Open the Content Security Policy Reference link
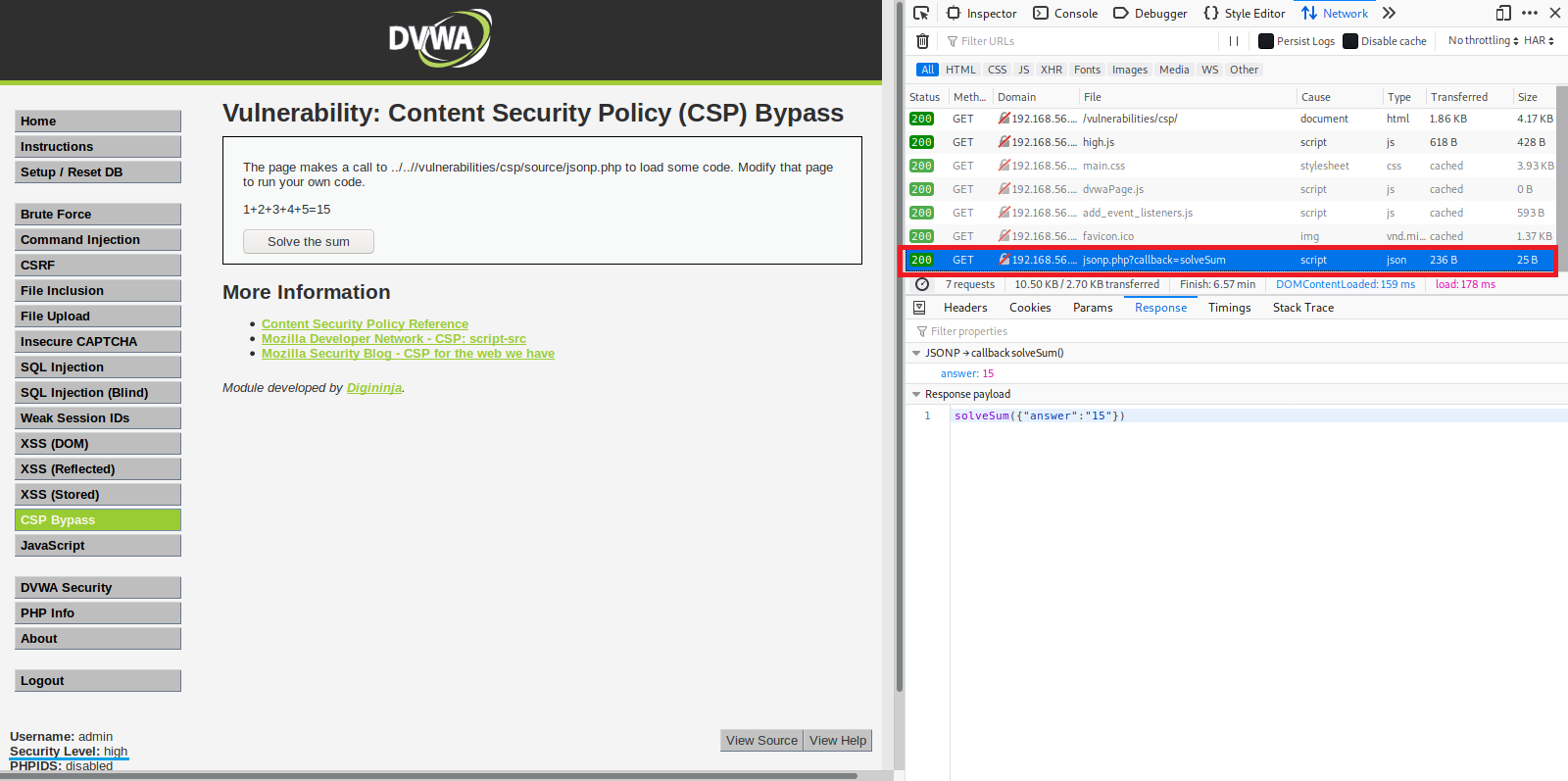 (x=365, y=324)
